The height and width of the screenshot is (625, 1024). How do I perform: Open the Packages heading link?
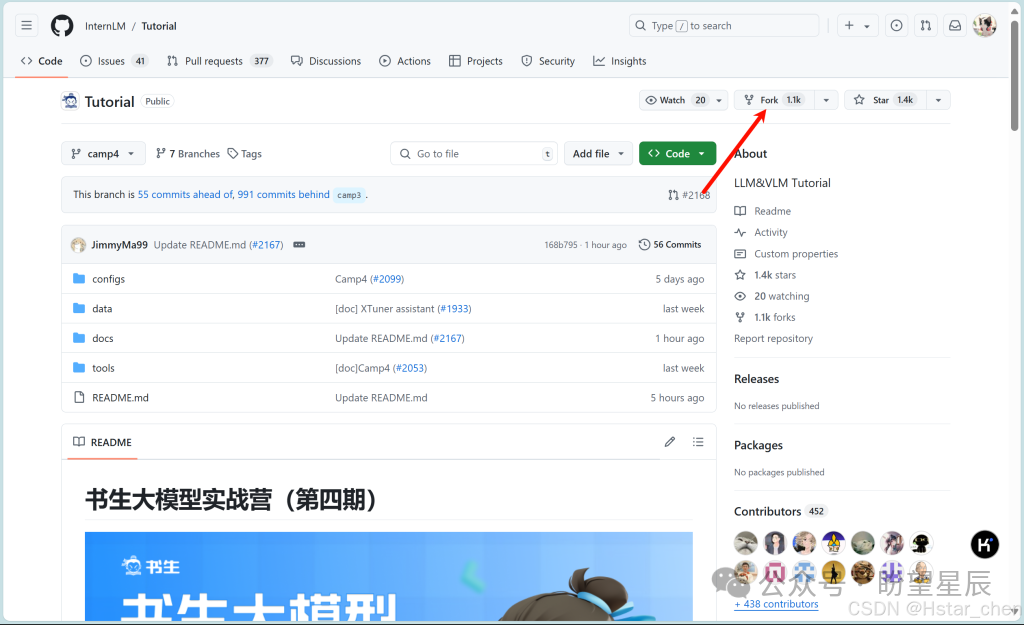click(x=758, y=445)
